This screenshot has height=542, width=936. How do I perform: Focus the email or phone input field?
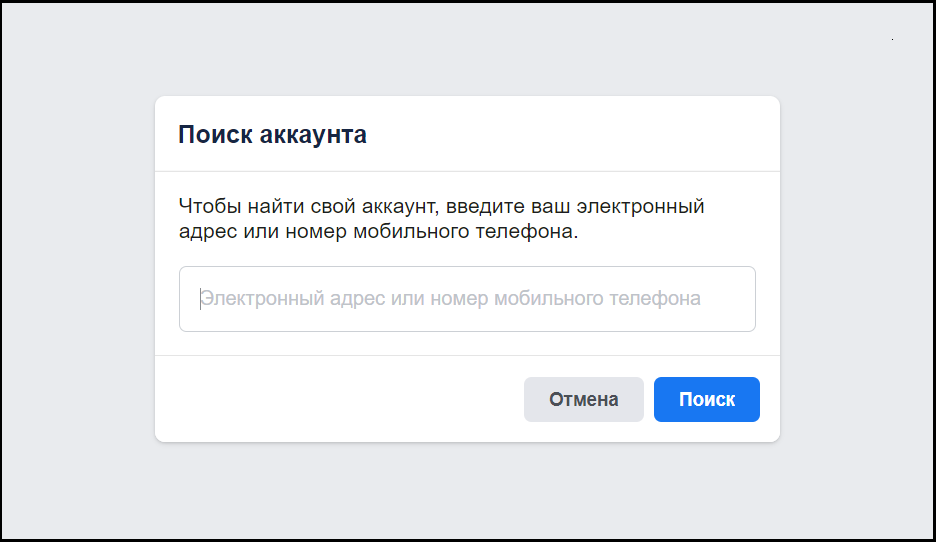click(x=467, y=299)
